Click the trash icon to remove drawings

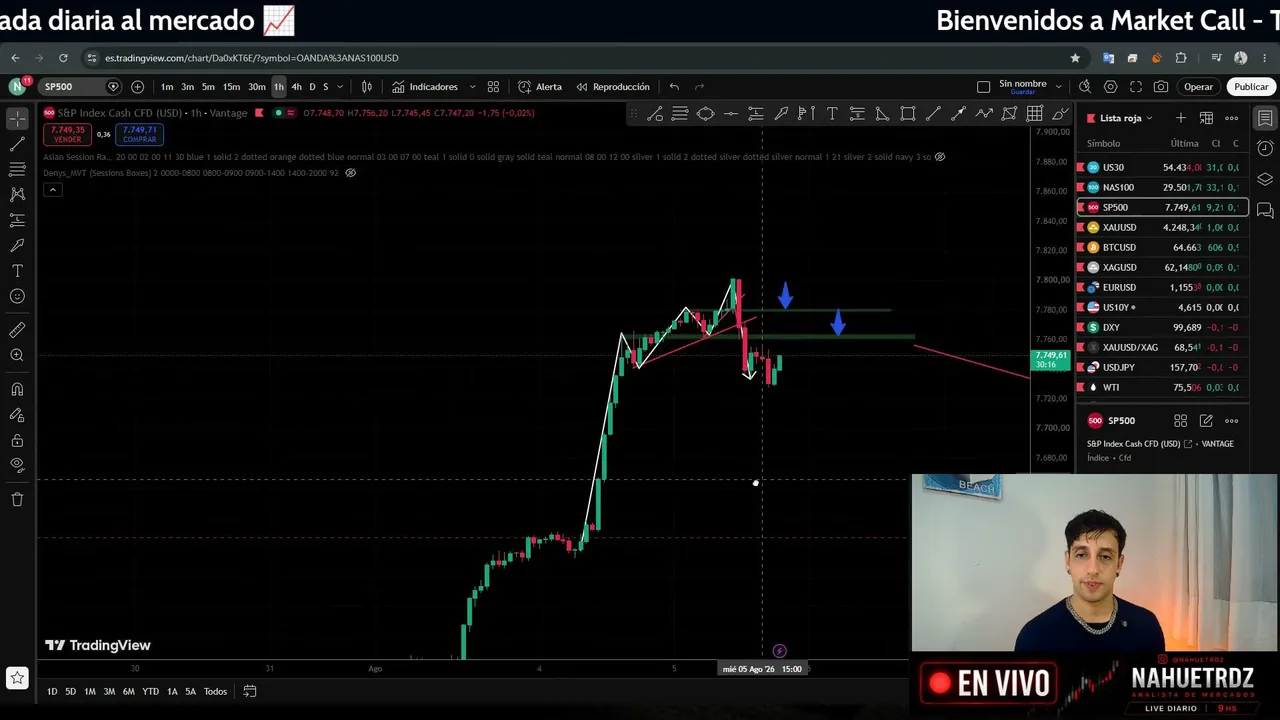pyautogui.click(x=17, y=499)
